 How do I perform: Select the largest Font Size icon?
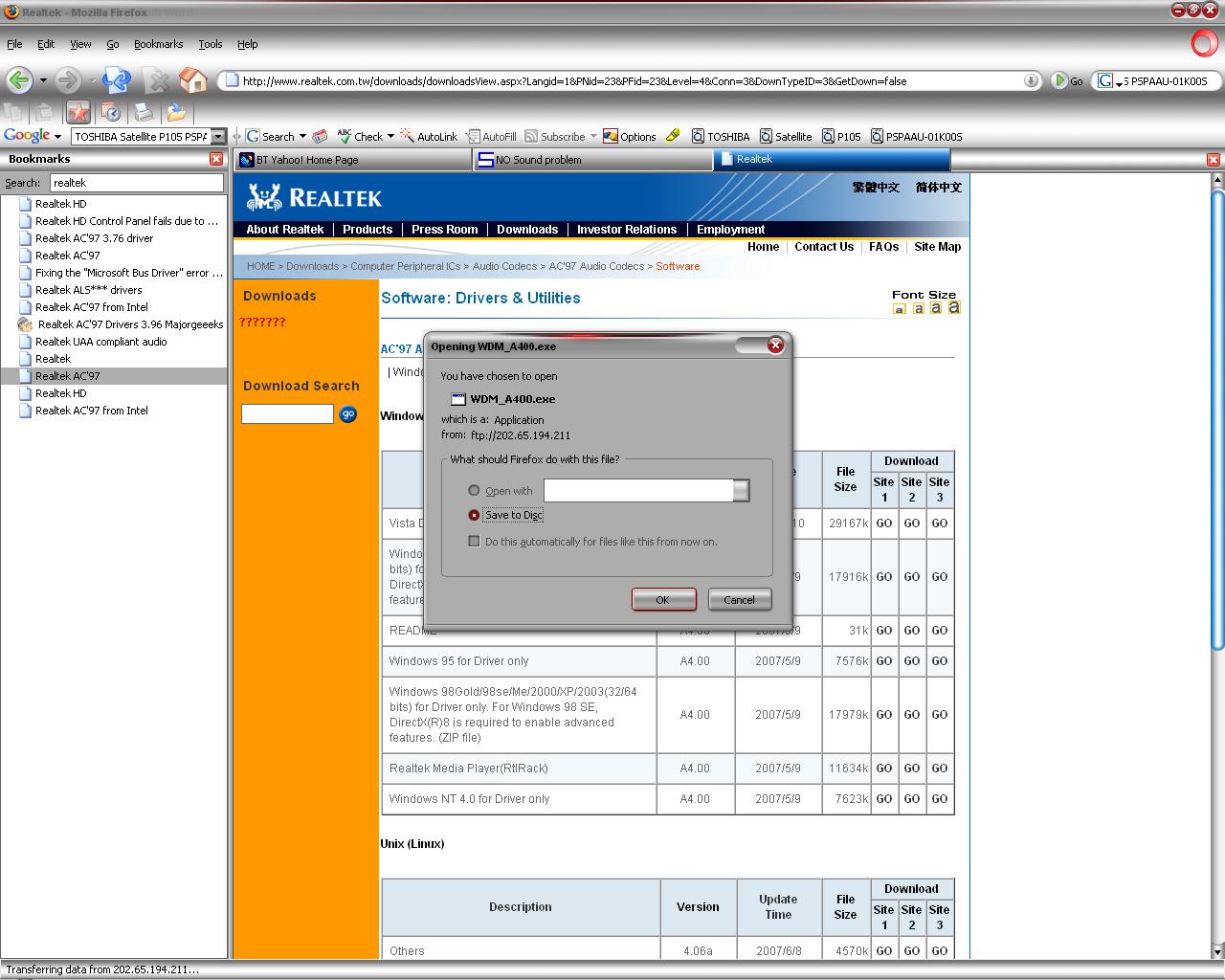(x=953, y=307)
